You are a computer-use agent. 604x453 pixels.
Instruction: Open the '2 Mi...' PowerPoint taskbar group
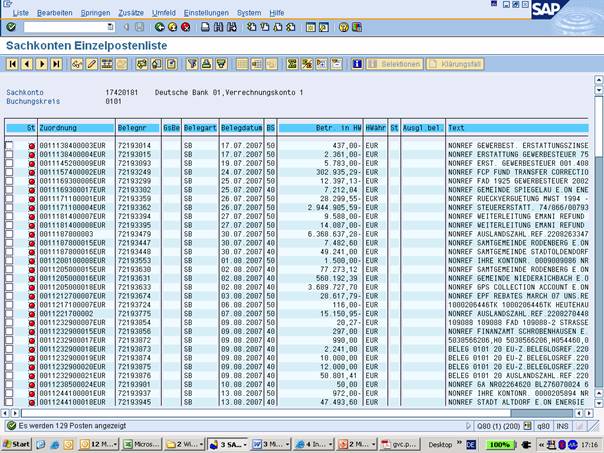pyautogui.click(x=356, y=445)
